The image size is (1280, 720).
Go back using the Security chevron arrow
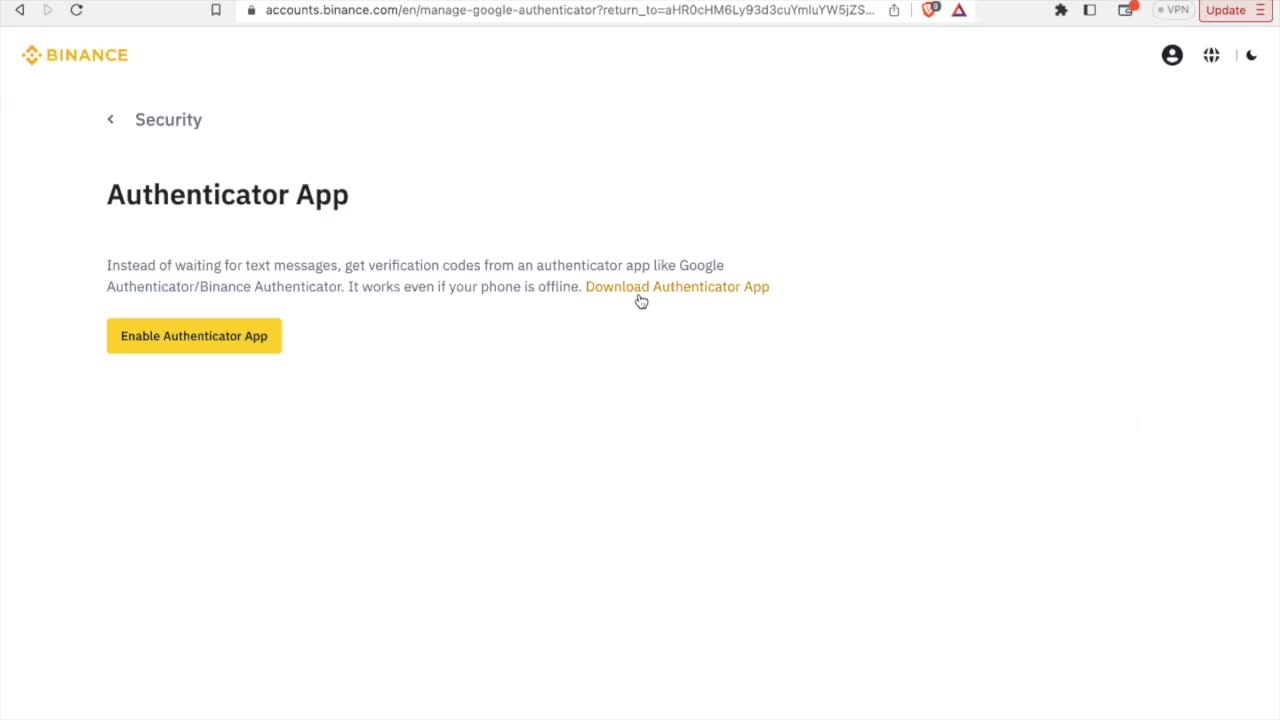click(x=111, y=119)
